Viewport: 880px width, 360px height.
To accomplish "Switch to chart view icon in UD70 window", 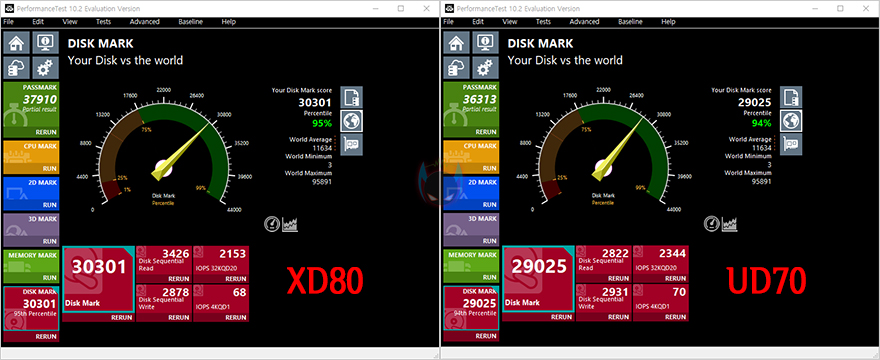I will click(730, 224).
